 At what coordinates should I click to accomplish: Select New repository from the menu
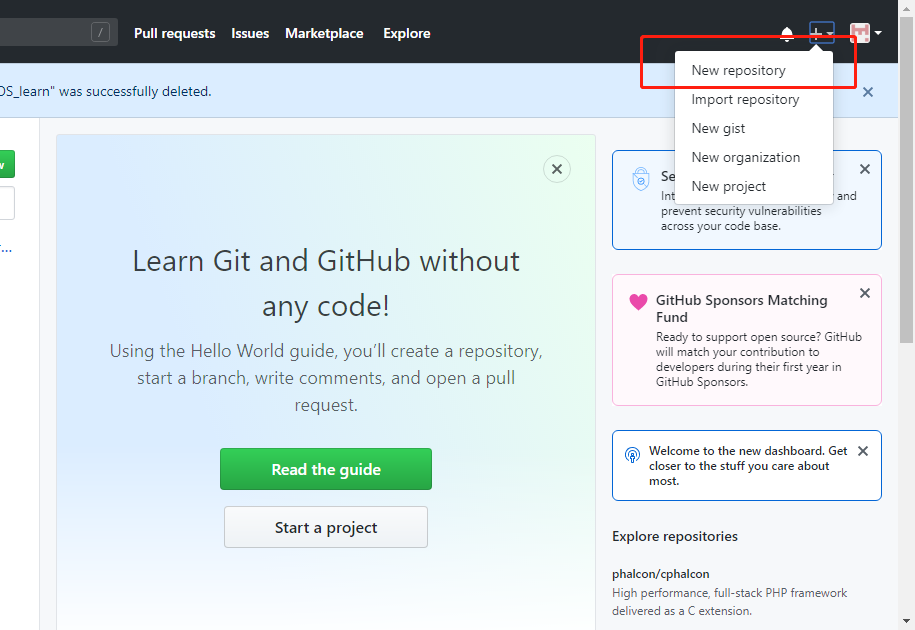[737, 70]
